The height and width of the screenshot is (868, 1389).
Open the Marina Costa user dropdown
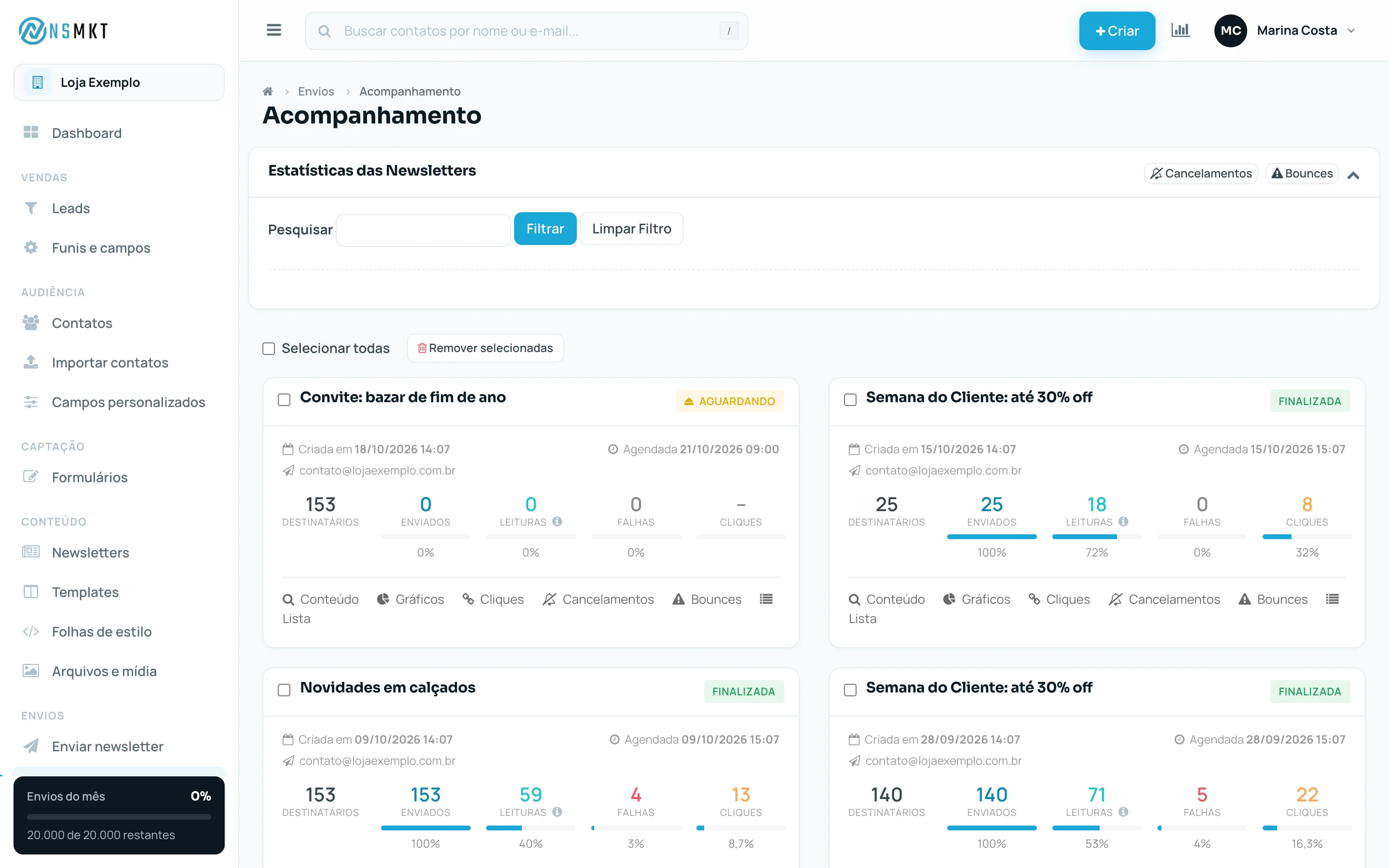[1284, 30]
